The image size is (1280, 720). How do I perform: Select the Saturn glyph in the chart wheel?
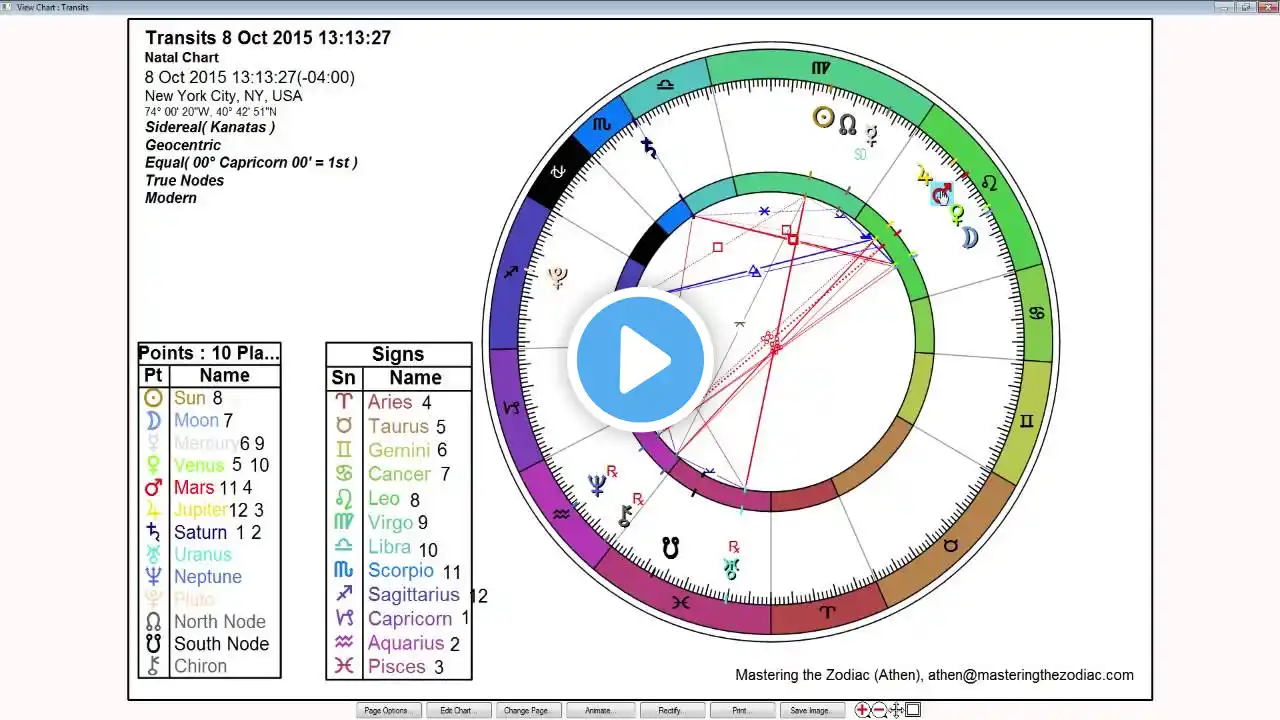point(650,149)
